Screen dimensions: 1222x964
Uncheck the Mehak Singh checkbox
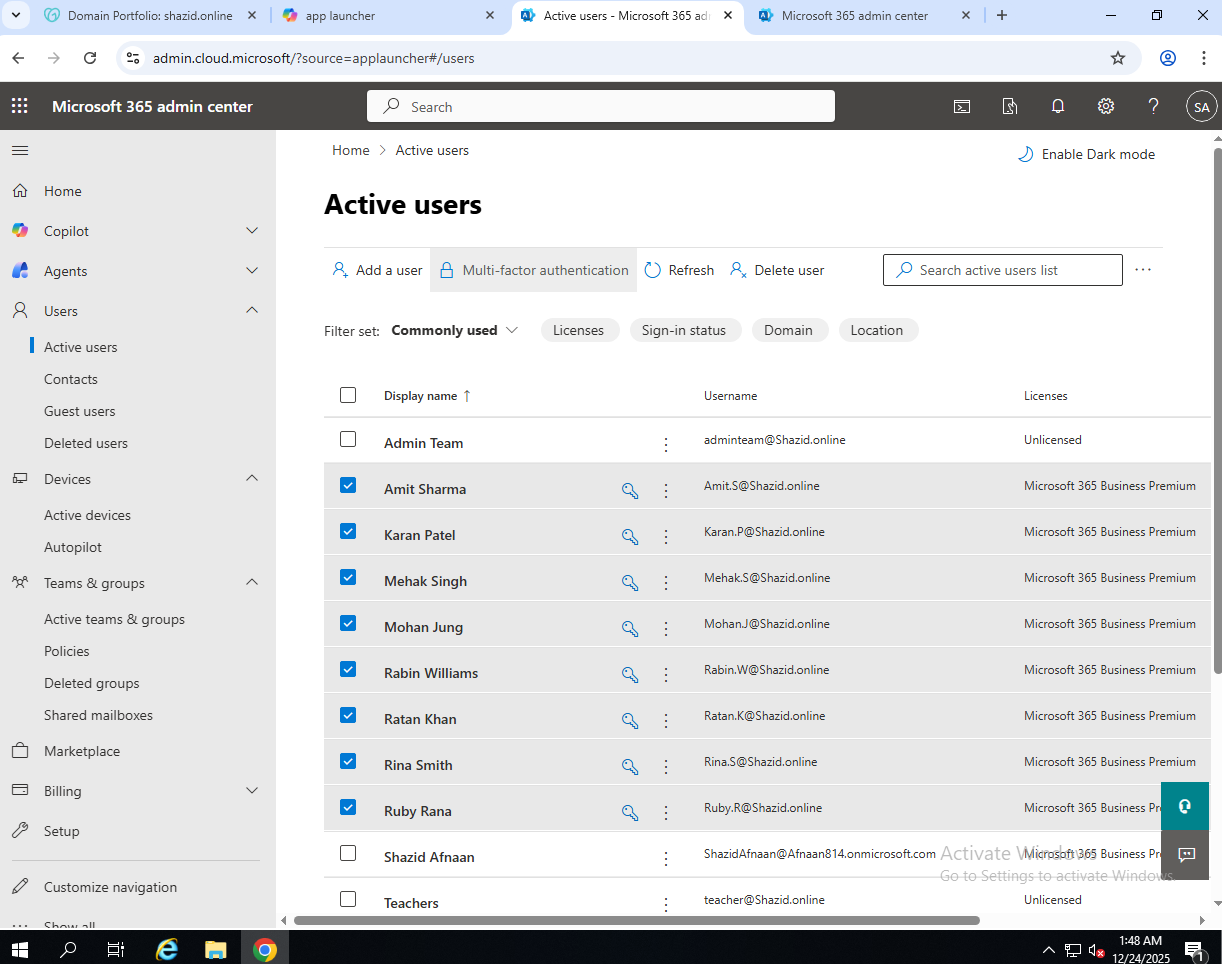(x=348, y=577)
